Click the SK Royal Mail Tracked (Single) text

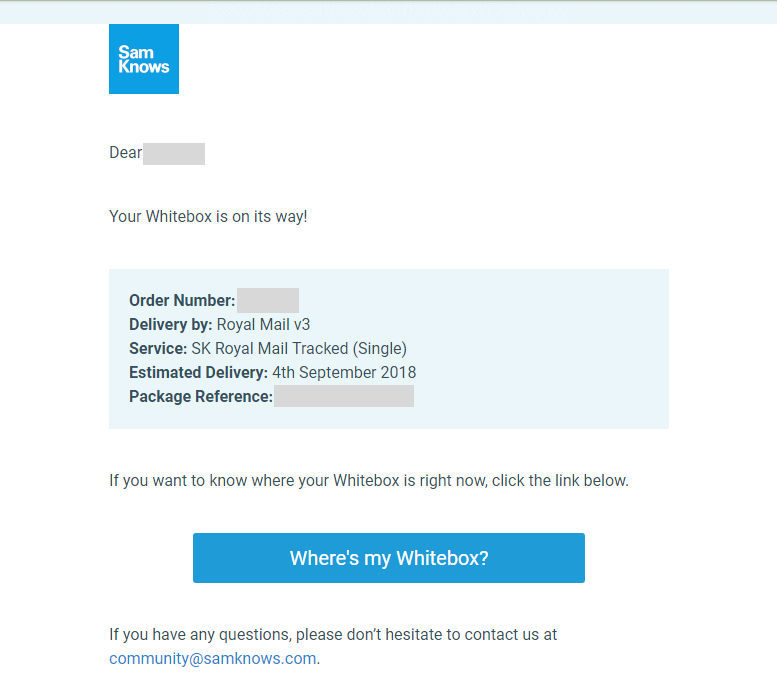pos(299,348)
